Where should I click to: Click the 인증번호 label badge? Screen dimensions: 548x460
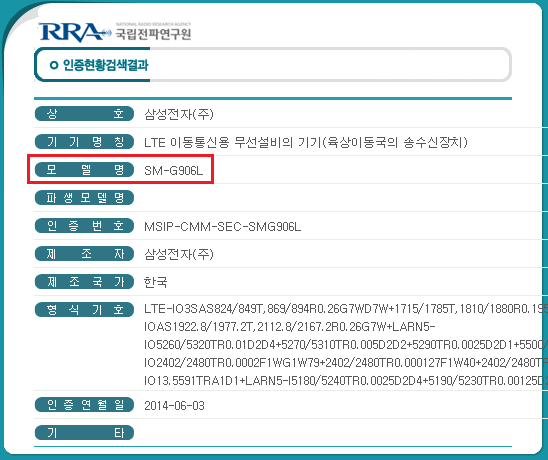pos(84,225)
